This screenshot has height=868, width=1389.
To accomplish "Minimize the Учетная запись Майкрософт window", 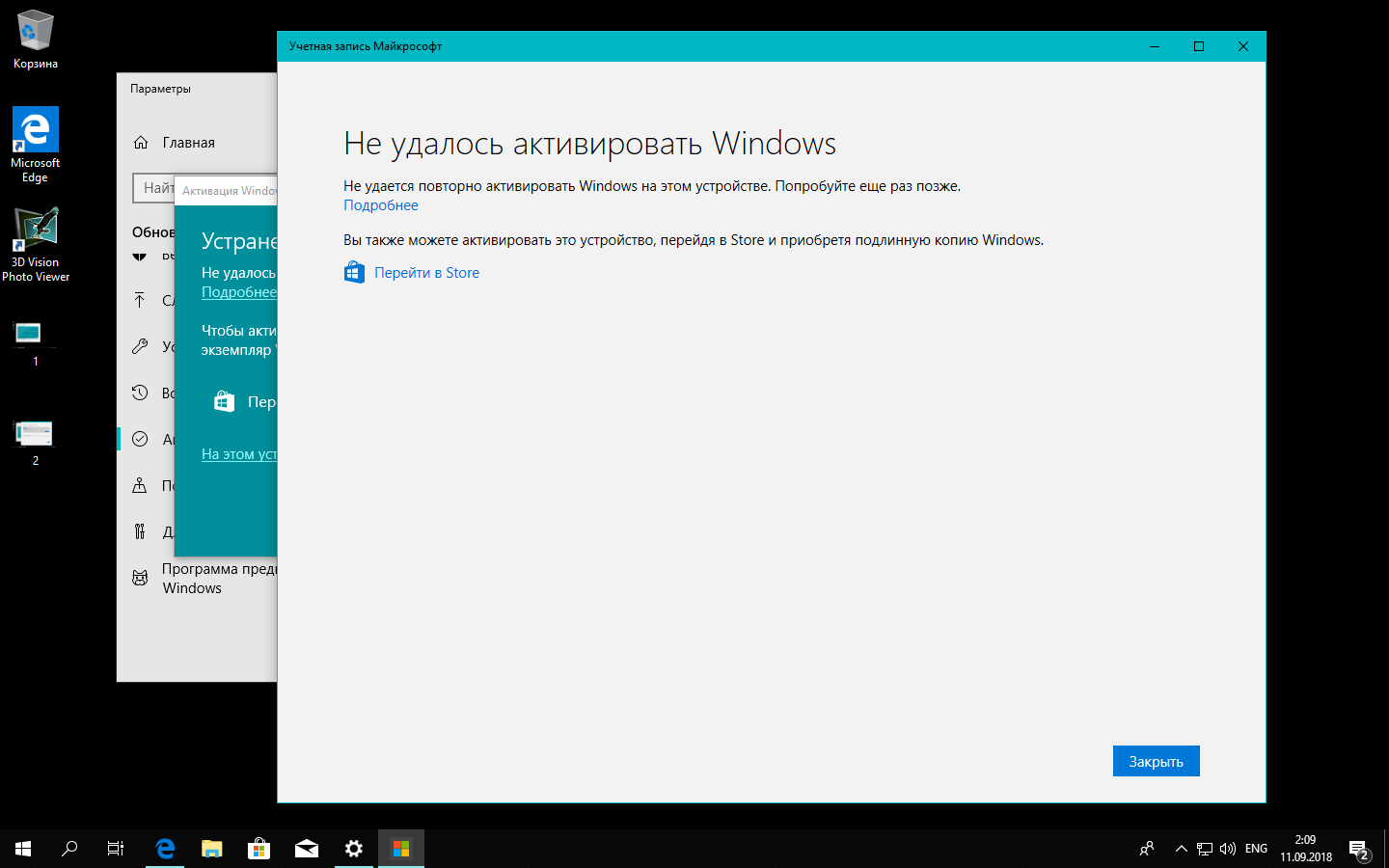I will pyautogui.click(x=1155, y=46).
